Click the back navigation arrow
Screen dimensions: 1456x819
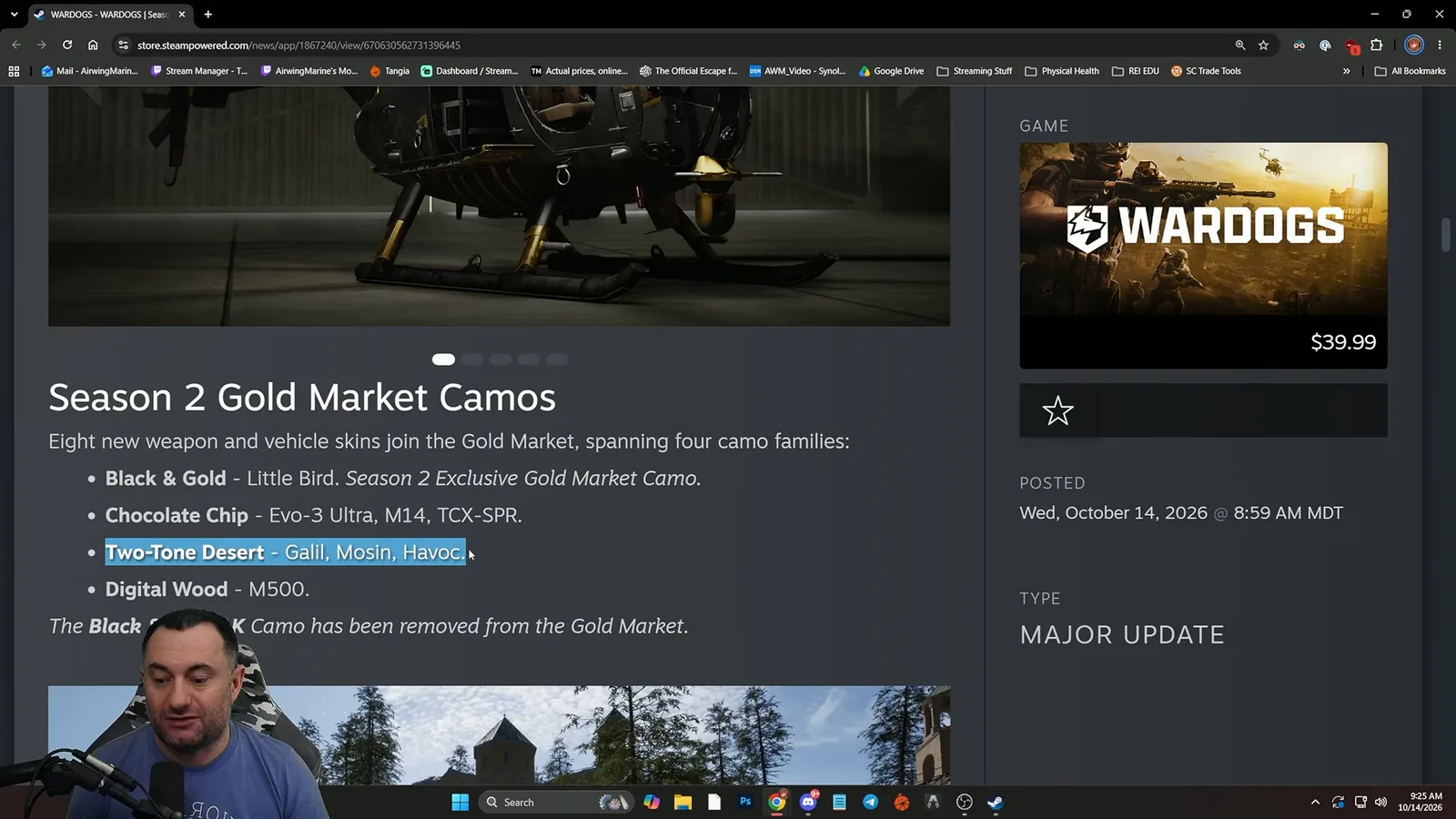click(16, 45)
